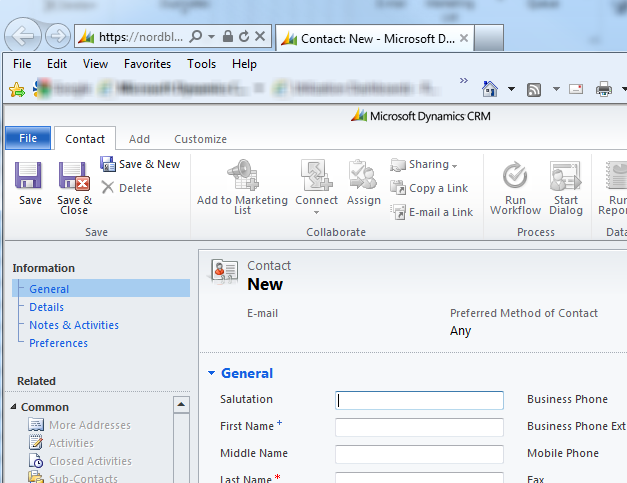Click the browser Refresh icon

[244, 36]
